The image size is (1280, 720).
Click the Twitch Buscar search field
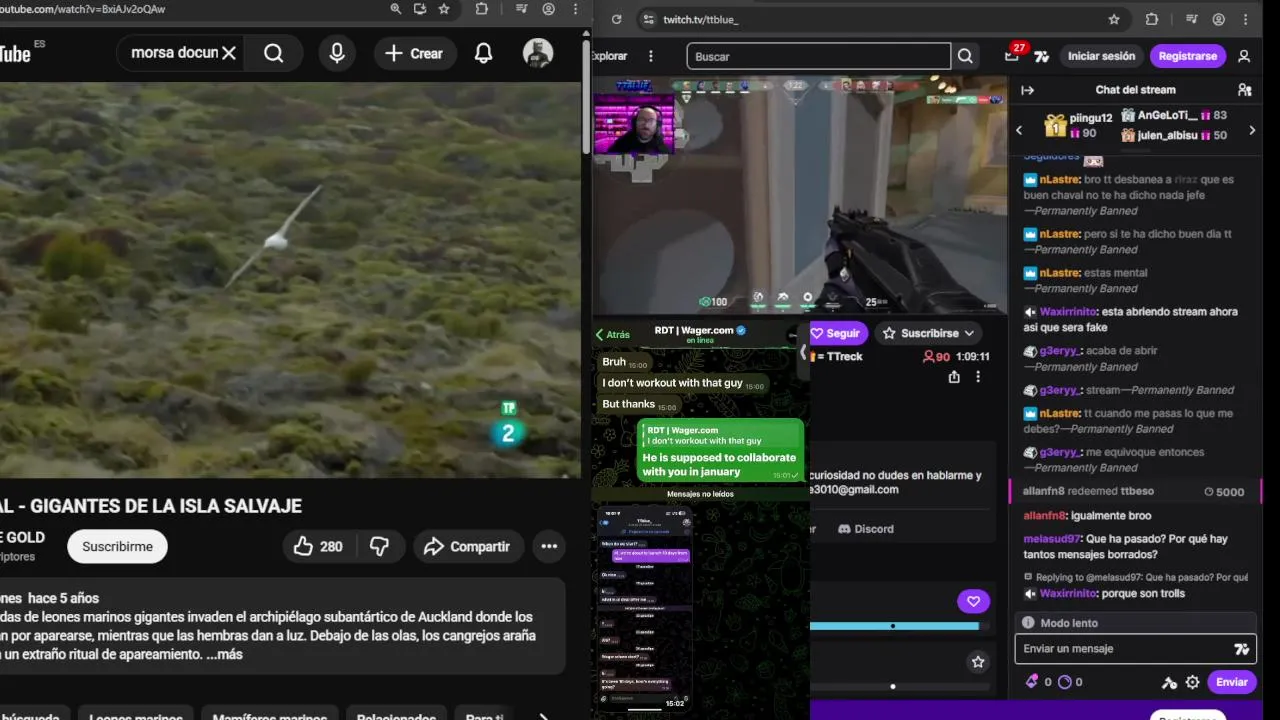818,56
